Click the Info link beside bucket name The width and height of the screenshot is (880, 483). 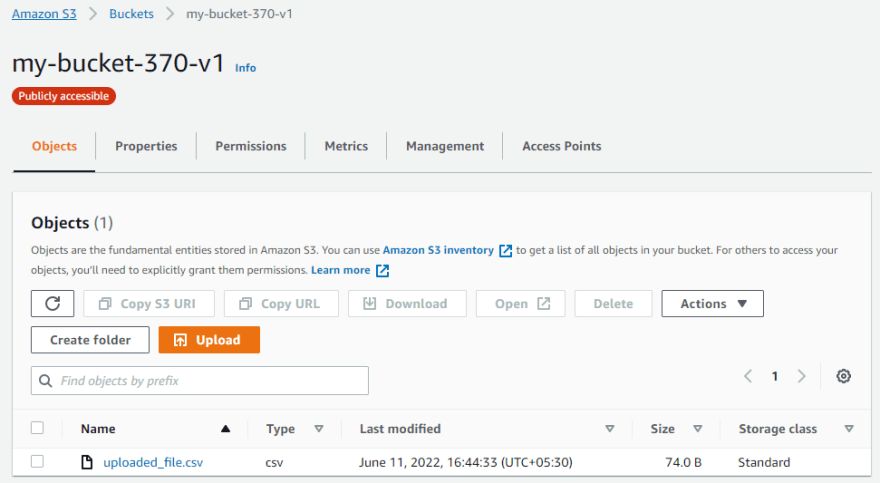point(245,68)
